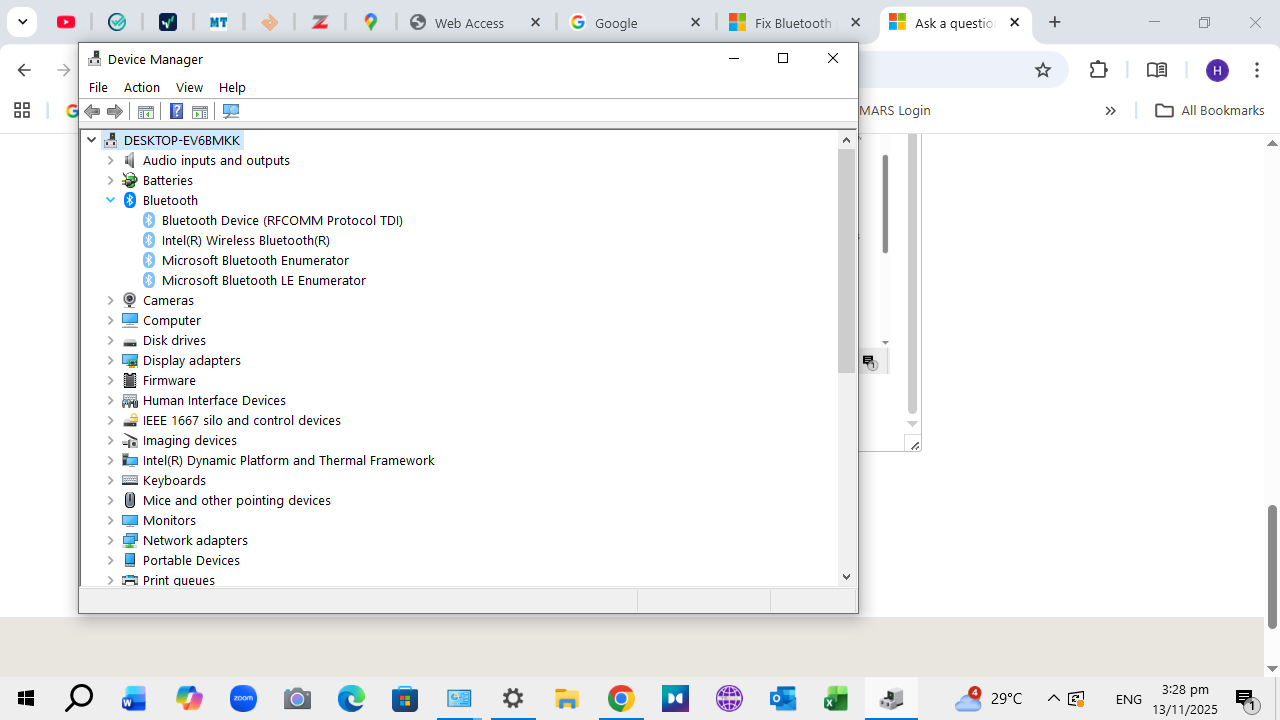Click the Device Manager vertical scrollbar thumb
The image size is (1280, 720).
coord(847,261)
